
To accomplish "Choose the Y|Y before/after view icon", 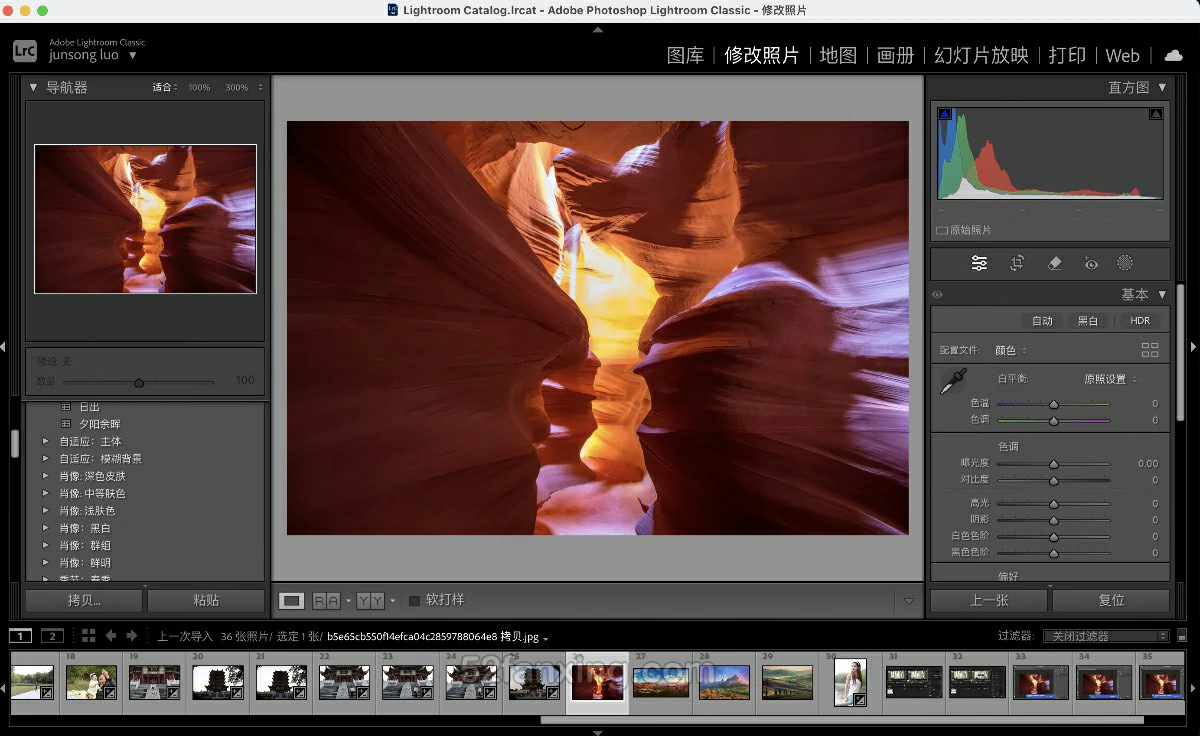I will (370, 601).
